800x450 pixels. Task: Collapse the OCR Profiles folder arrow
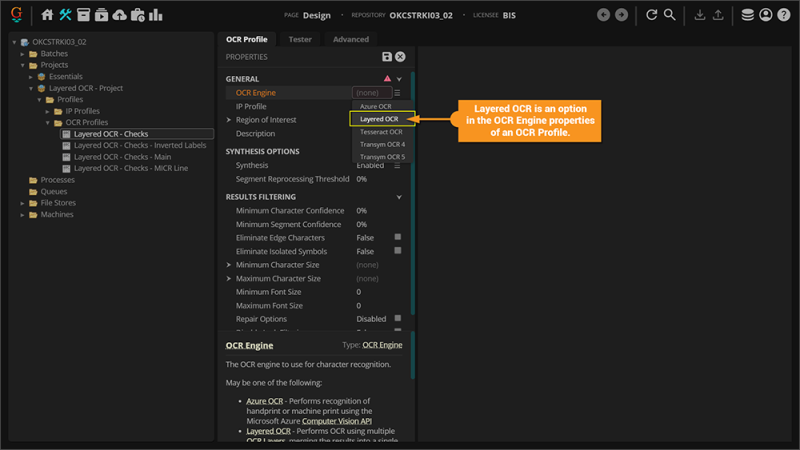(x=47, y=123)
